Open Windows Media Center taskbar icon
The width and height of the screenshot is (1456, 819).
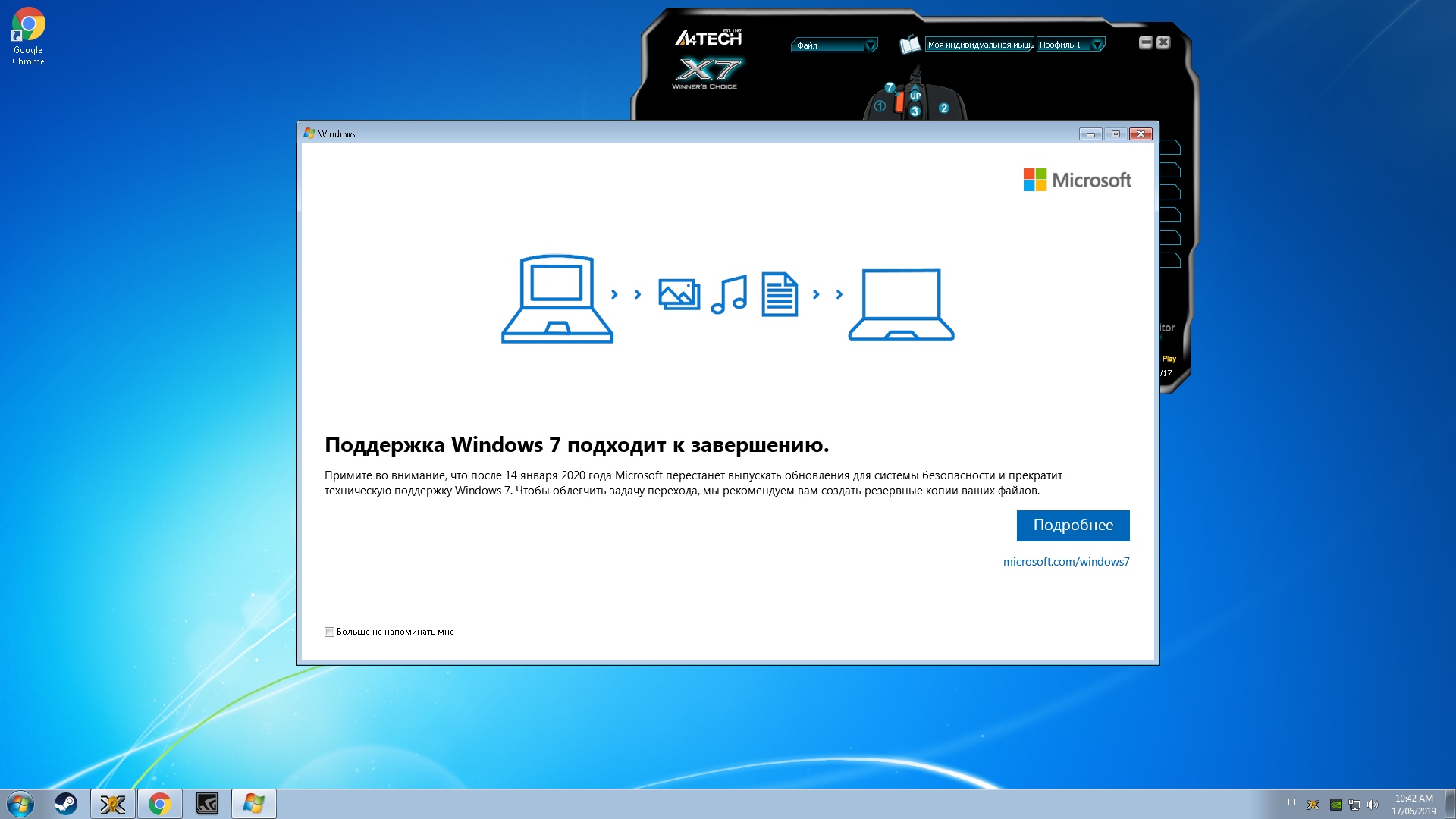point(253,803)
